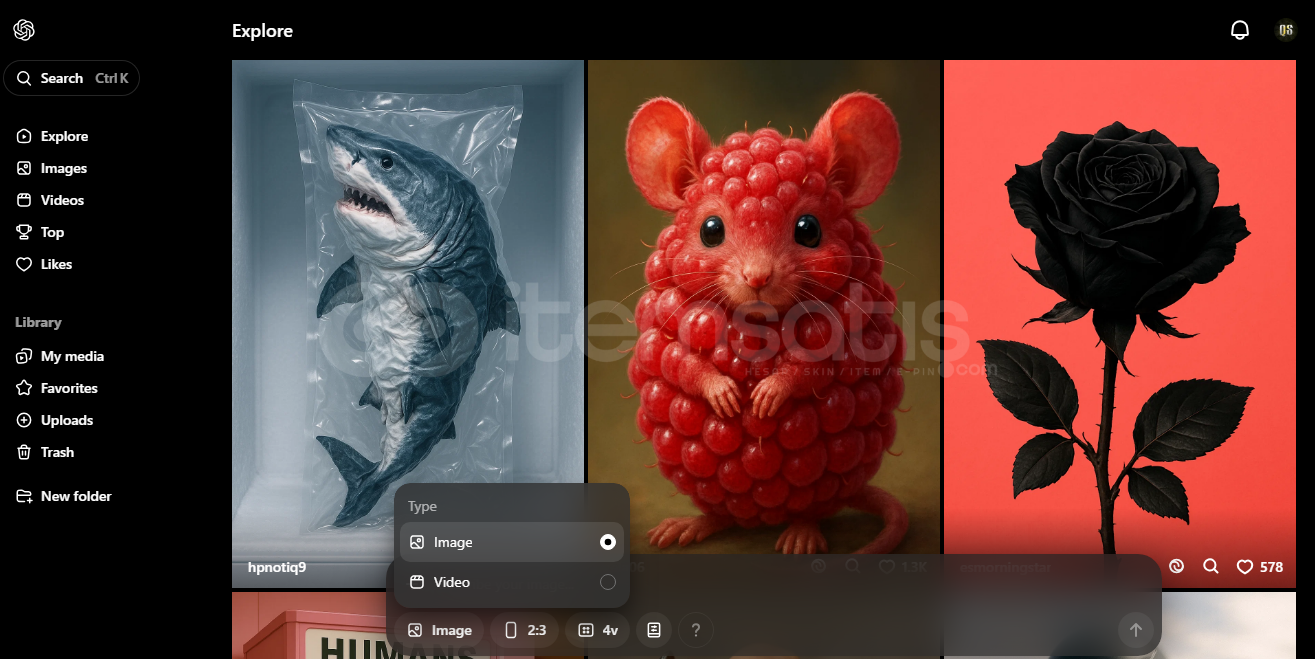Viewport: 1315px width, 659px height.
Task: Open My media in the Library
Action: [72, 356]
